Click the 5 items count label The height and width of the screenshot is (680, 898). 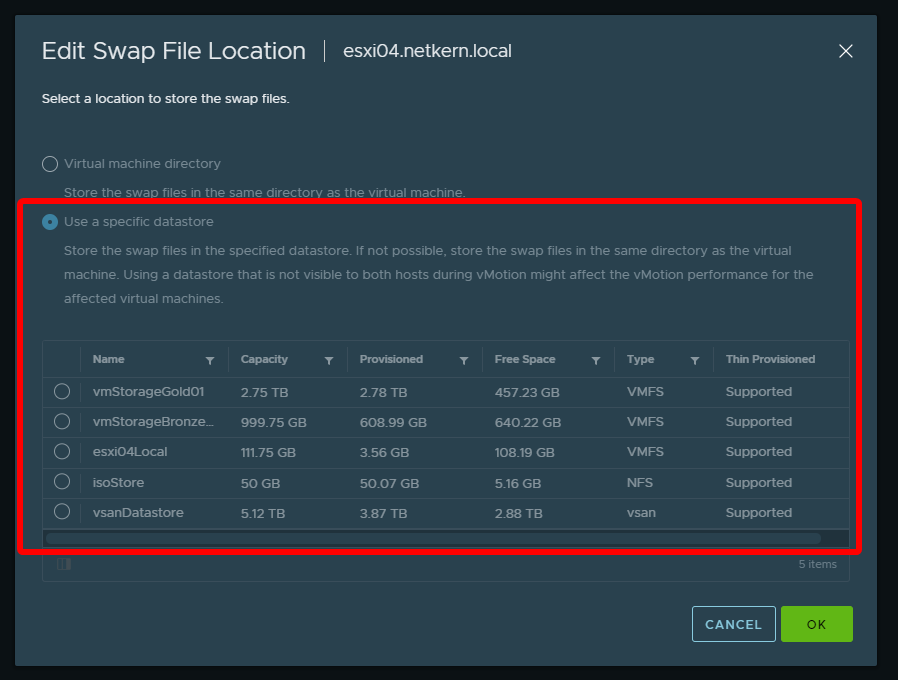pyautogui.click(x=818, y=564)
